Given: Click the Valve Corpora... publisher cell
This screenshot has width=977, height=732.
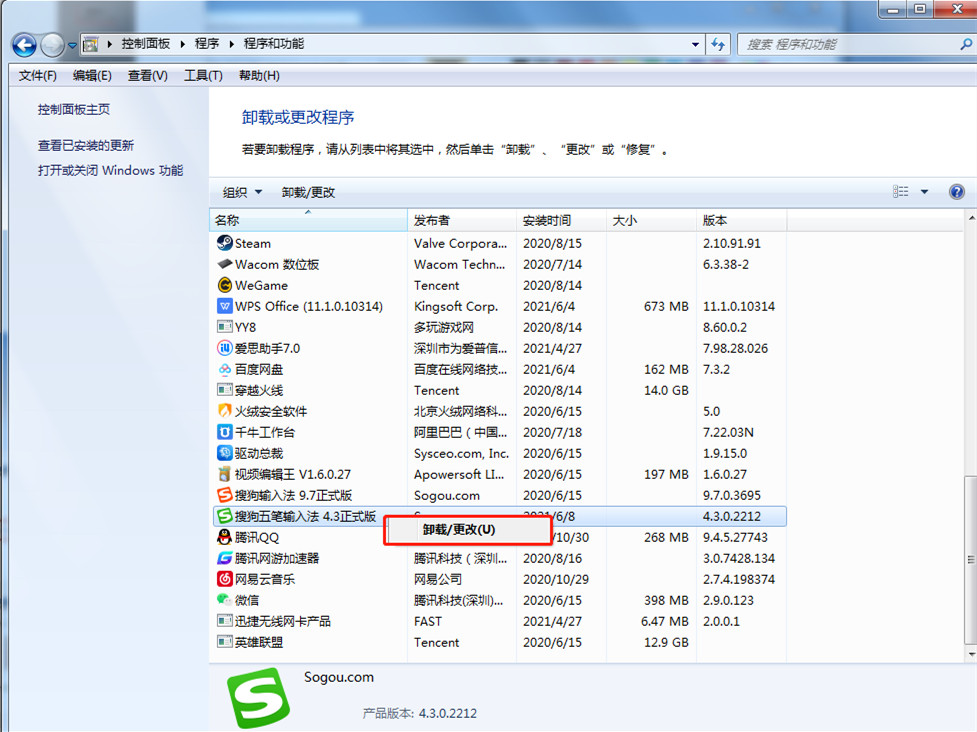Looking at the screenshot, I should click(460, 244).
